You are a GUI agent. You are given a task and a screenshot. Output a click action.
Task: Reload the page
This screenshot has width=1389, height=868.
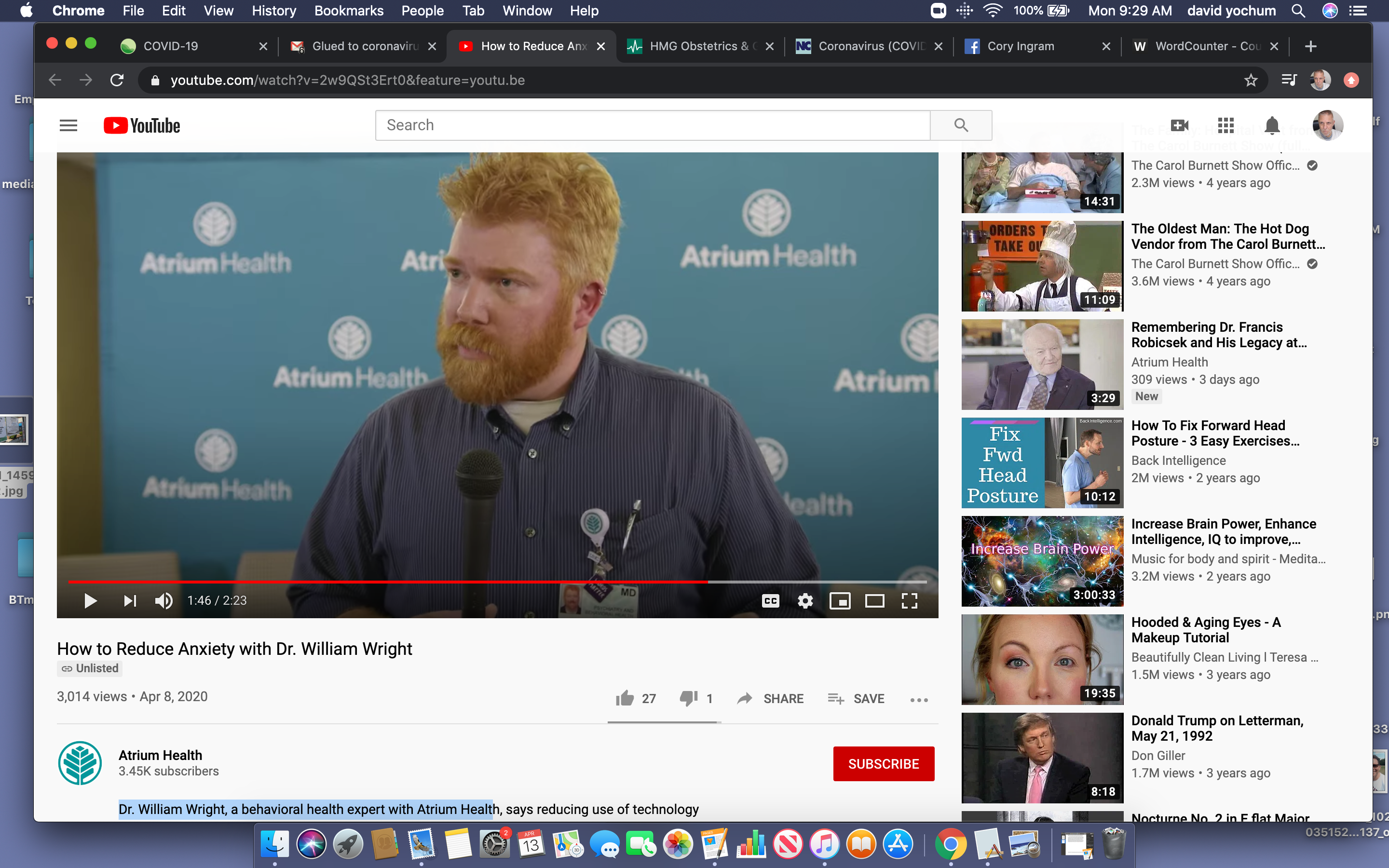point(117,80)
